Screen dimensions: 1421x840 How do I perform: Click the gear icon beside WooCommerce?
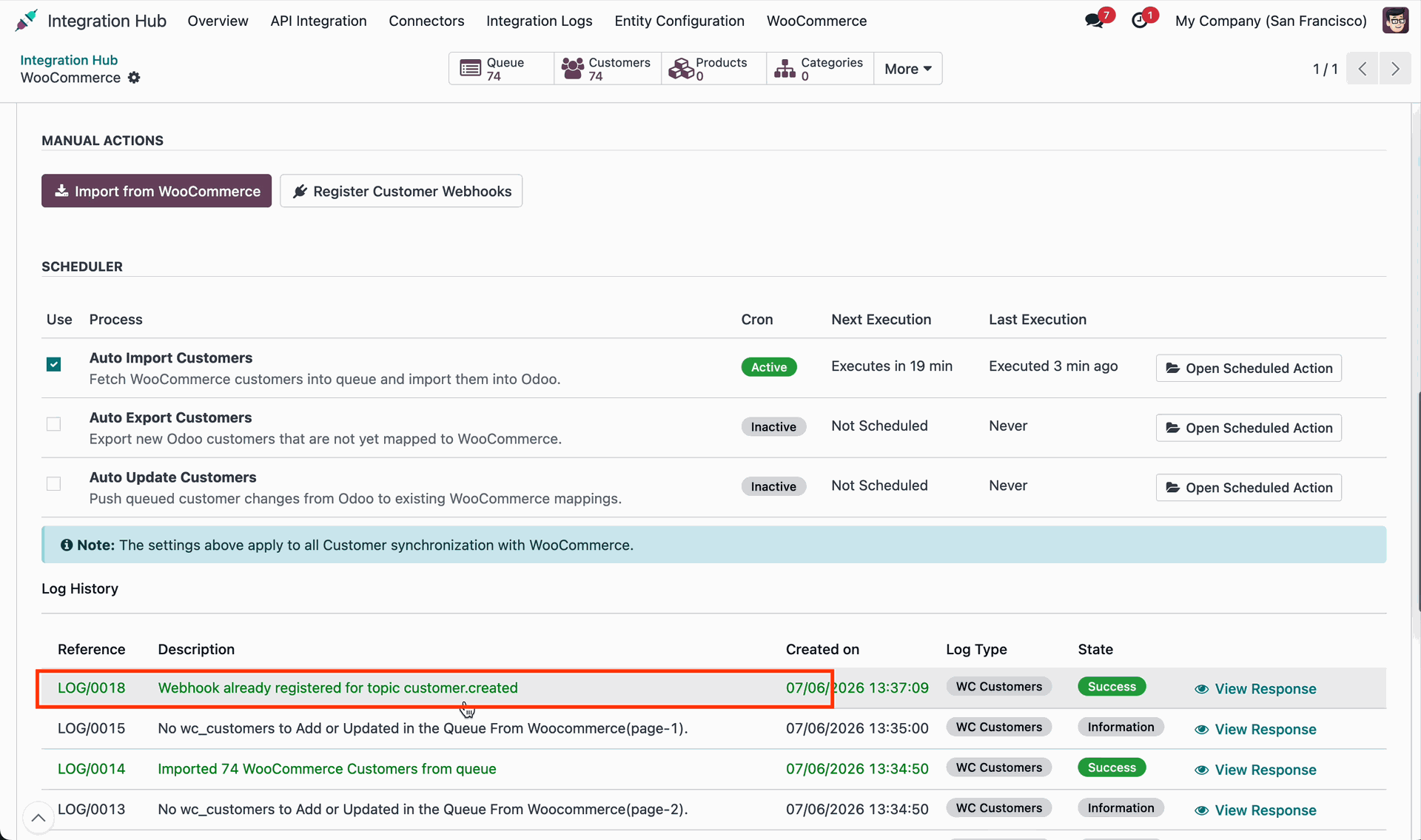click(x=134, y=78)
